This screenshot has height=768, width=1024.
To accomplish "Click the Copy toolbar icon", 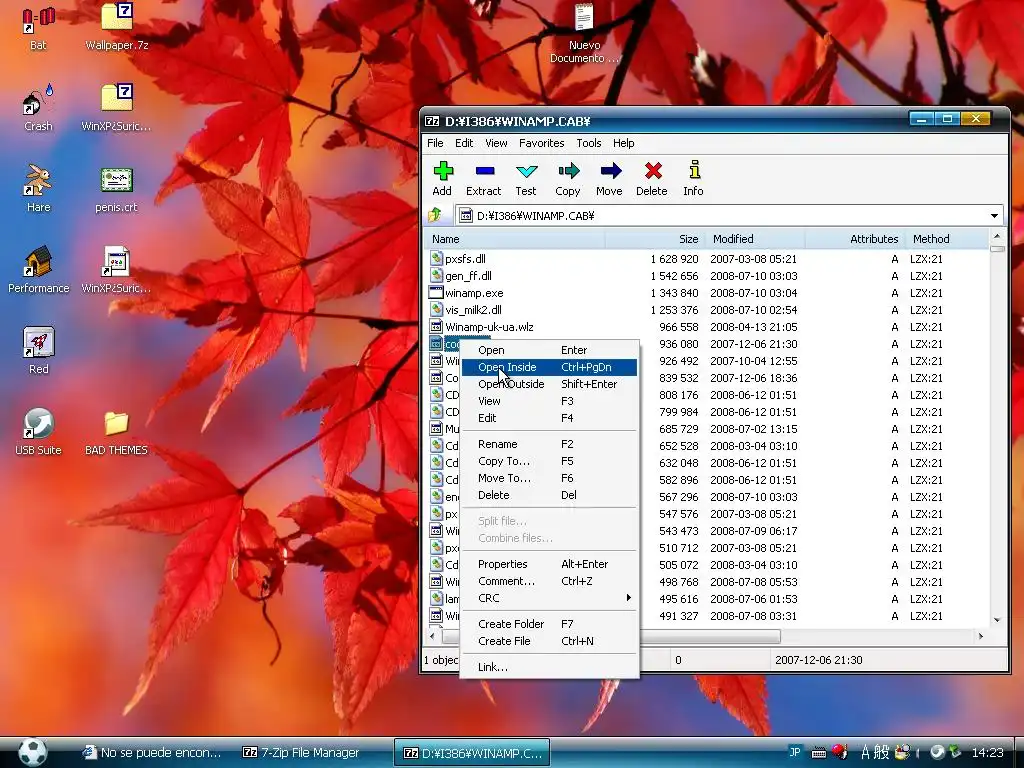I will click(x=568, y=178).
